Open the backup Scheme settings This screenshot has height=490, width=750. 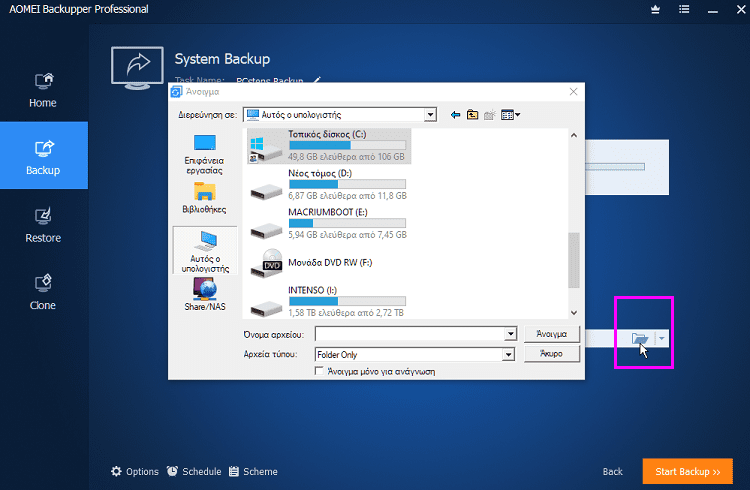(253, 472)
